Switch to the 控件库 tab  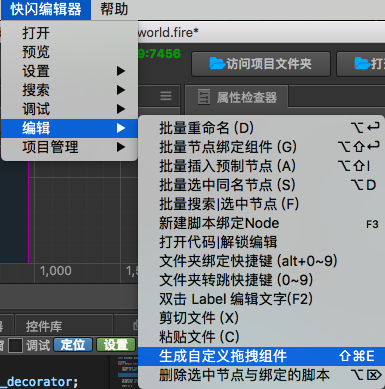44,326
